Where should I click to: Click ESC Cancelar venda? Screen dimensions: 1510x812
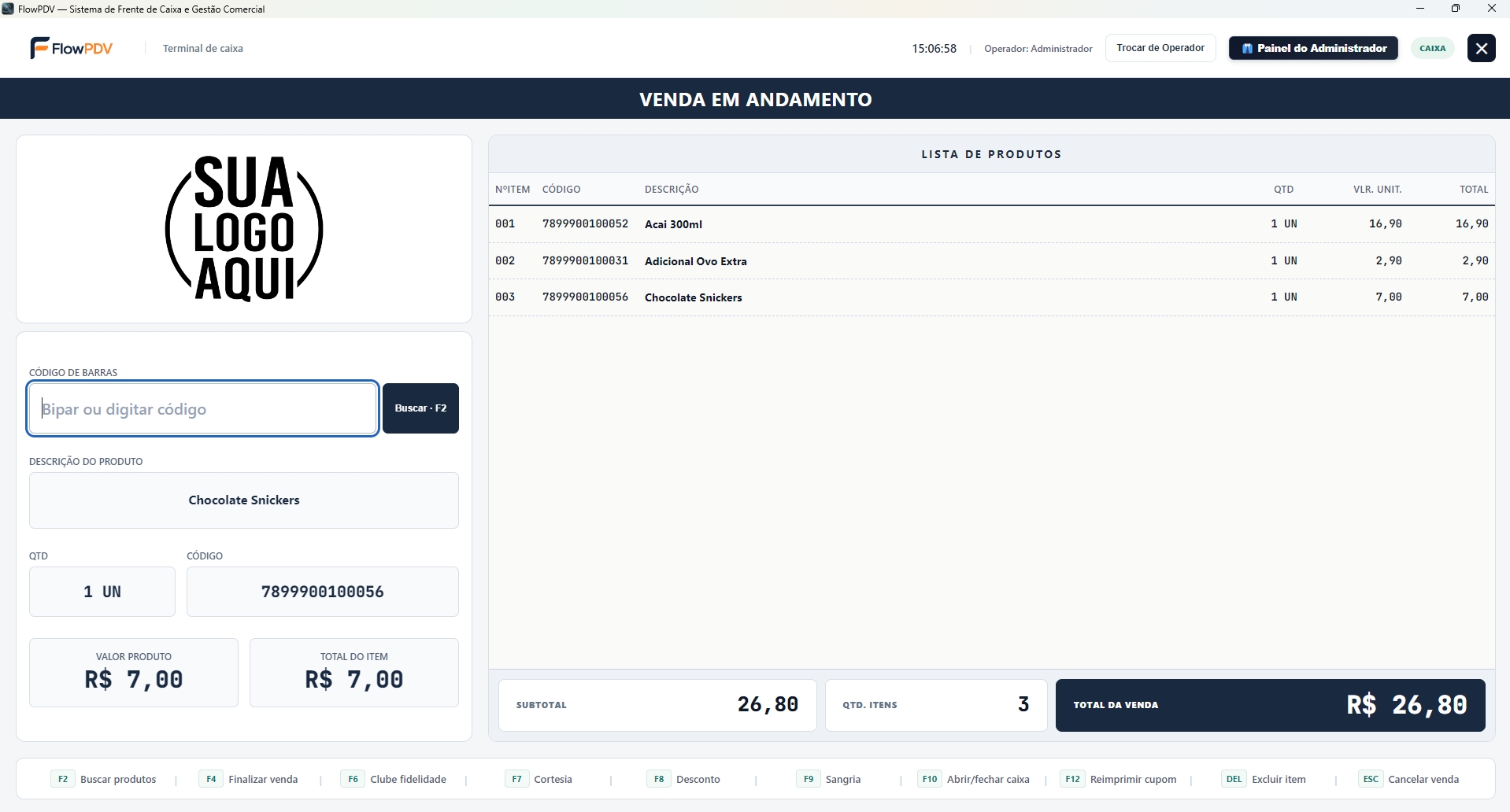click(1408, 779)
